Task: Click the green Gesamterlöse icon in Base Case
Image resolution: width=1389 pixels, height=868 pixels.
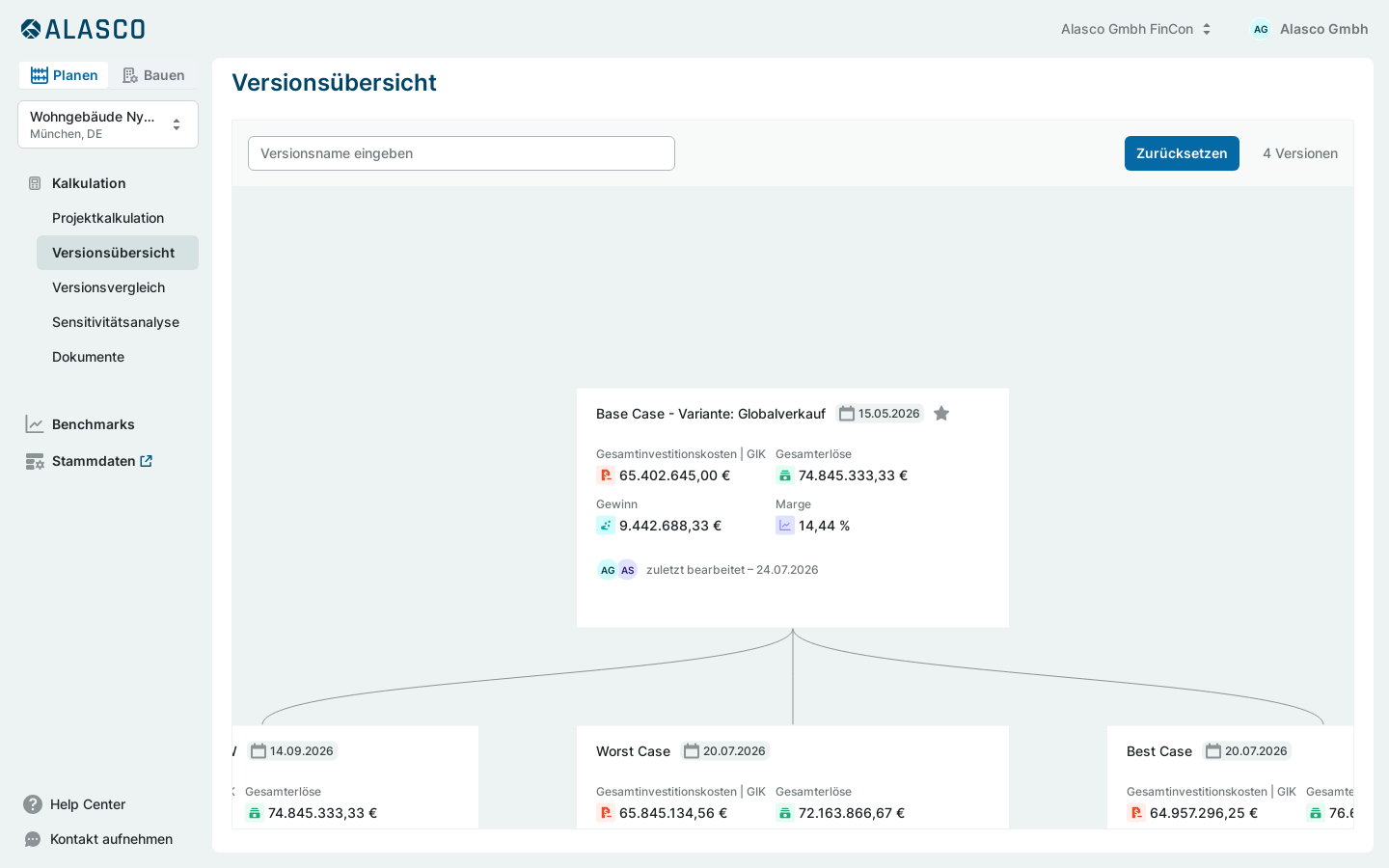Action: coord(785,475)
